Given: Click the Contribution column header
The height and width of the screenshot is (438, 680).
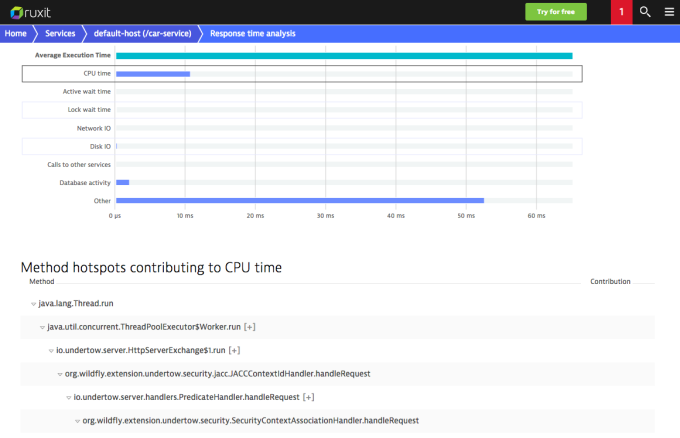Looking at the screenshot, I should click(610, 281).
